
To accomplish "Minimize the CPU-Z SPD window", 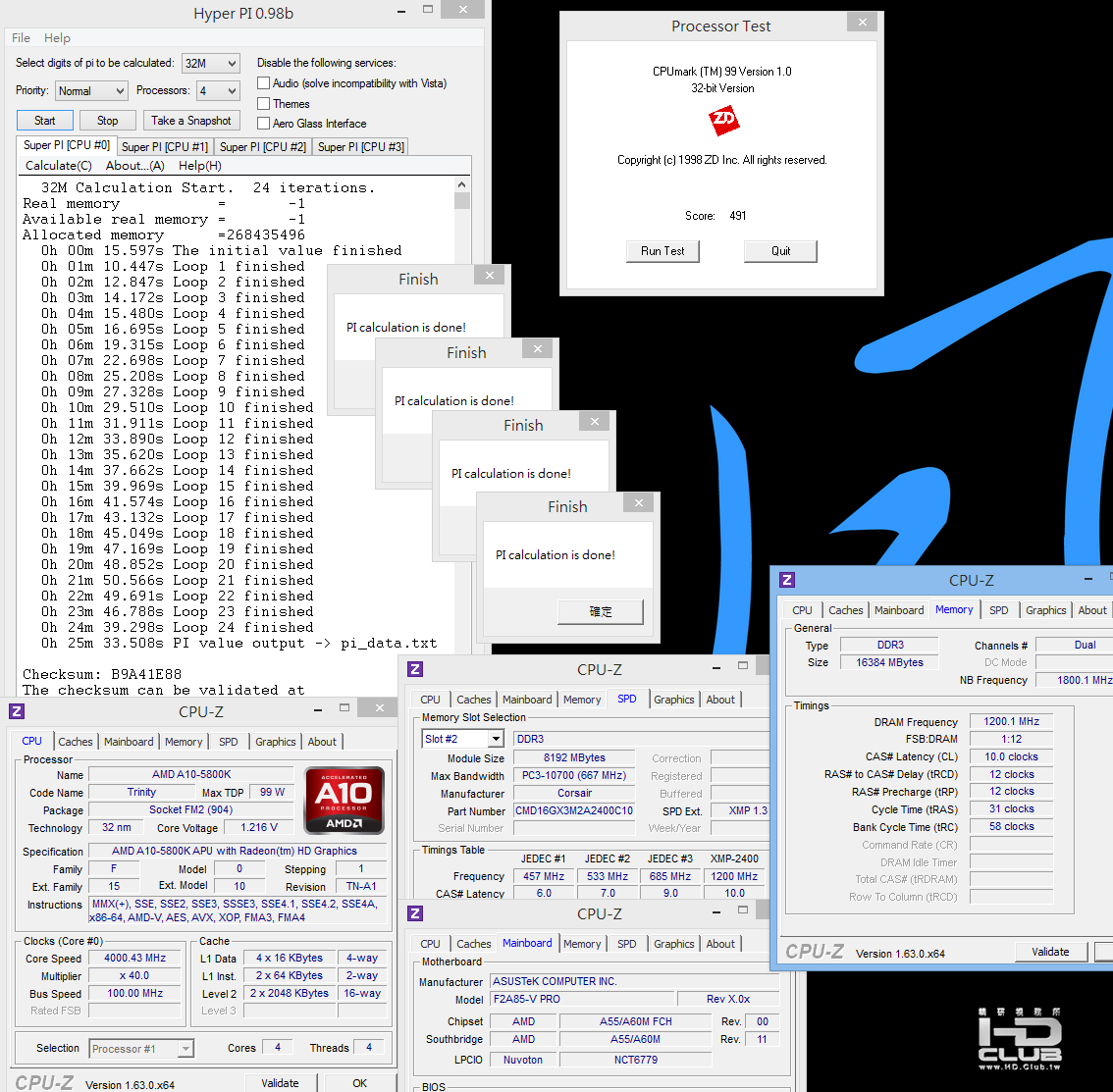I will [x=716, y=668].
